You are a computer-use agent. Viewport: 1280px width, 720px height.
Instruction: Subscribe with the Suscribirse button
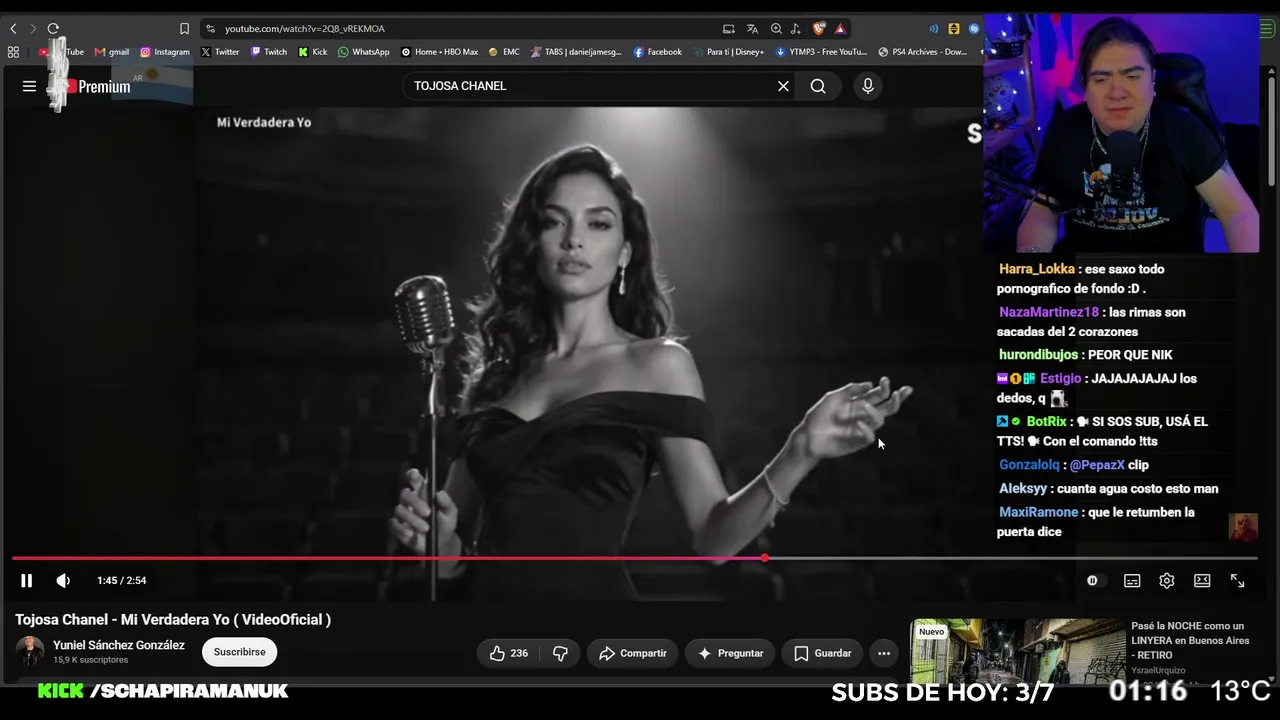click(x=239, y=652)
